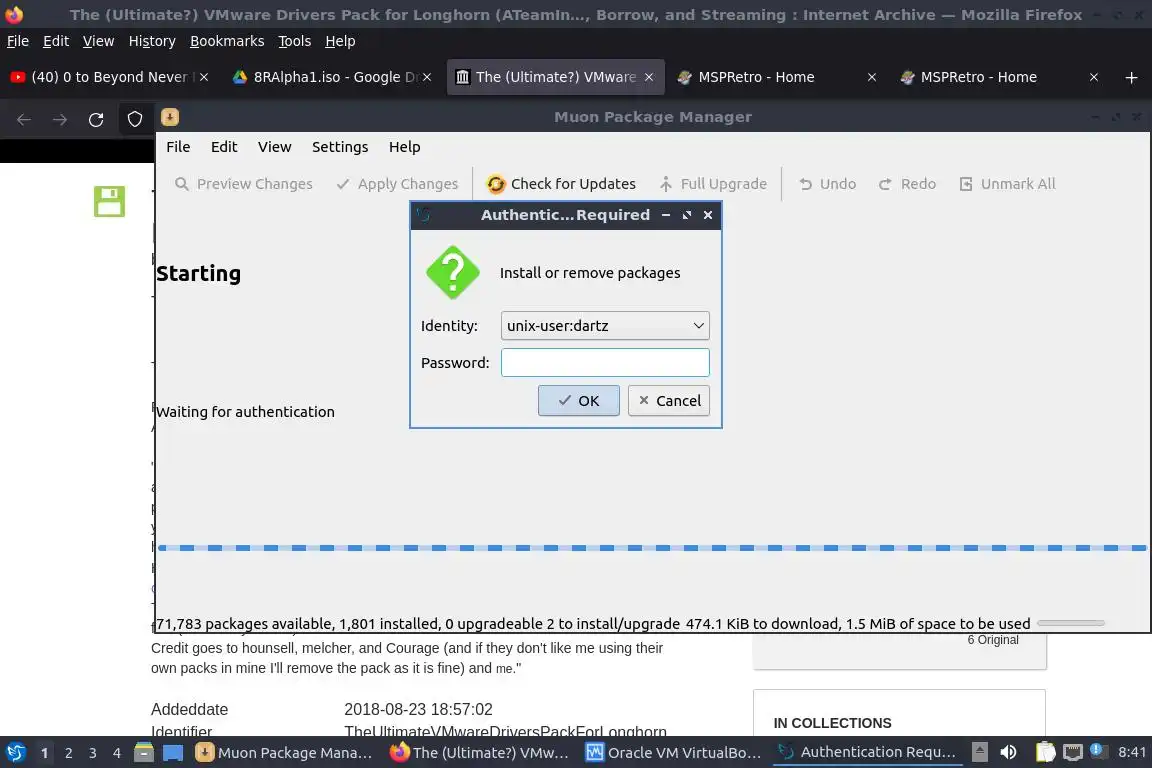This screenshot has height=768, width=1152.
Task: Click 'Waiting for authentication' text
Action: pos(245,412)
